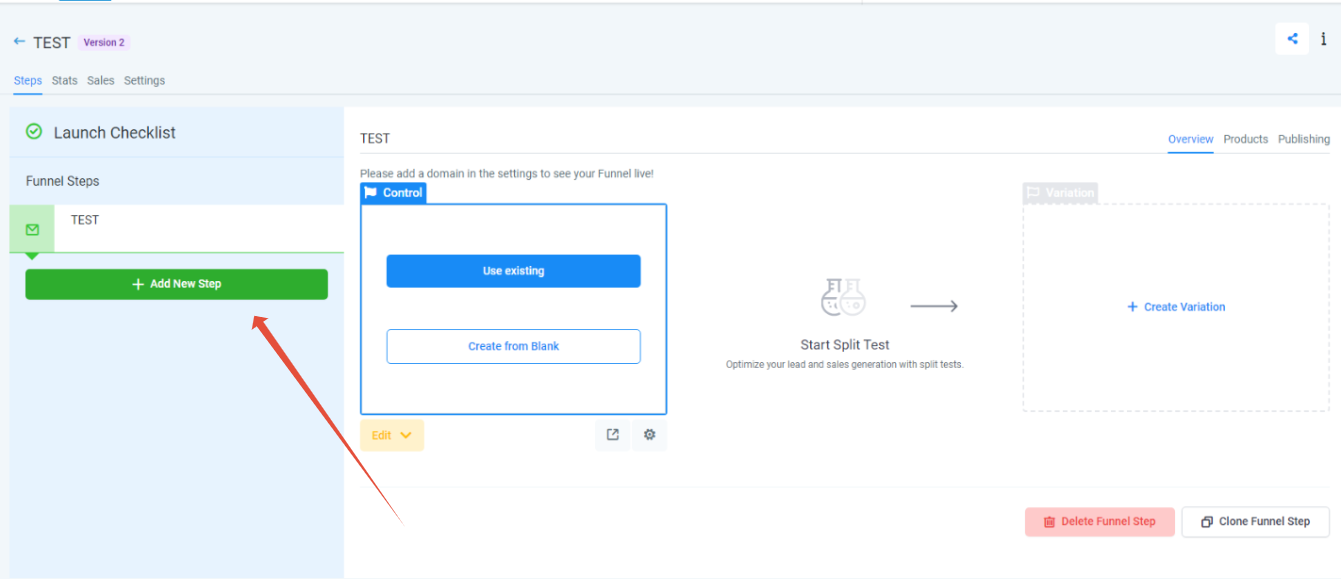Click the share funnel icon
The image size is (1341, 579).
1292,38
